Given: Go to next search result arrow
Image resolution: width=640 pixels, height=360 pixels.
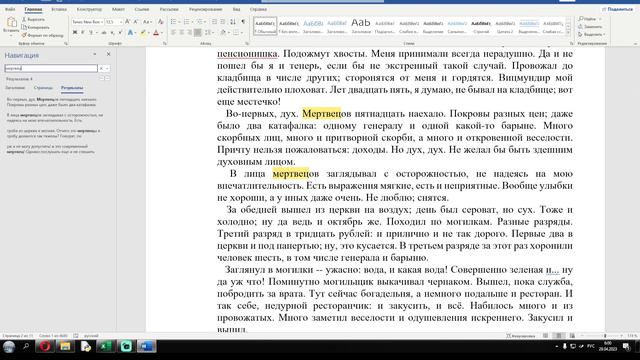Looking at the screenshot, I should coord(107,78).
